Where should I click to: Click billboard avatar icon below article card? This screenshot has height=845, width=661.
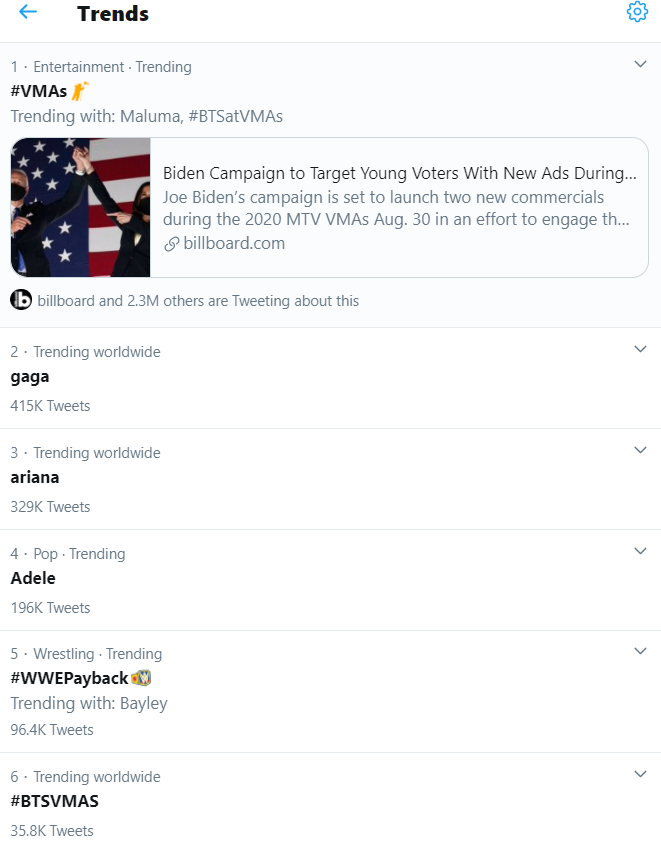pyautogui.click(x=21, y=300)
